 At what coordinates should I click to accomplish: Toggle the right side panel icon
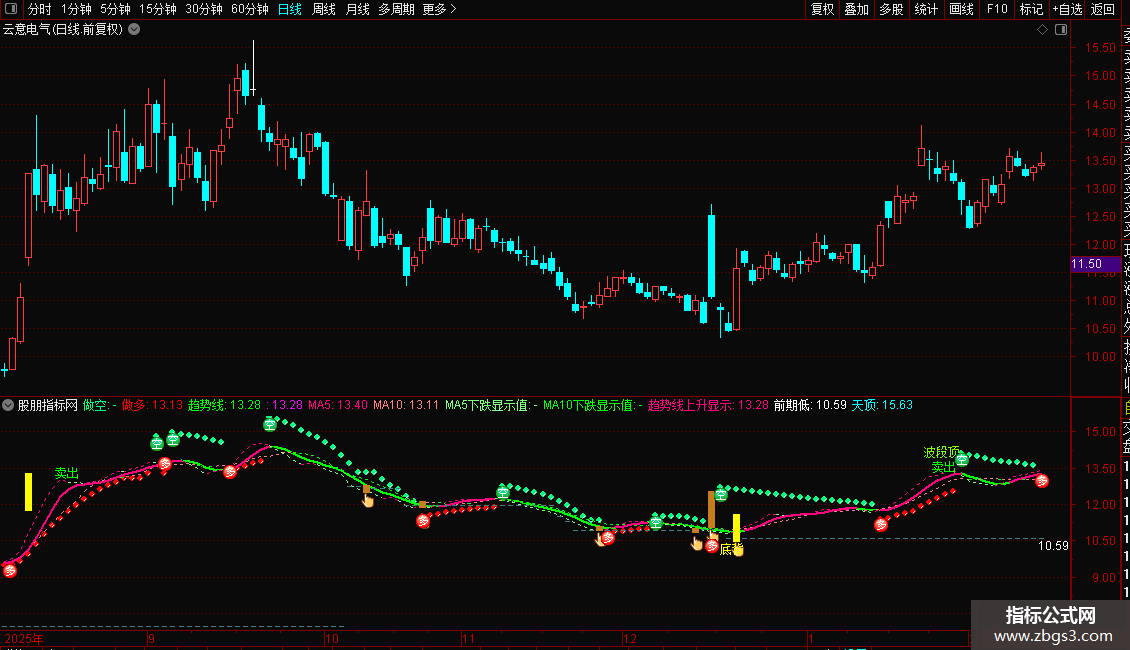[1061, 30]
